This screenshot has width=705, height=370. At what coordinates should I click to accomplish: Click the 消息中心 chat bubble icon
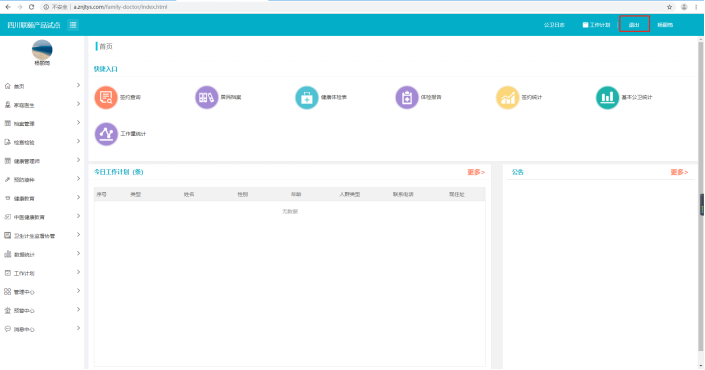click(8, 329)
